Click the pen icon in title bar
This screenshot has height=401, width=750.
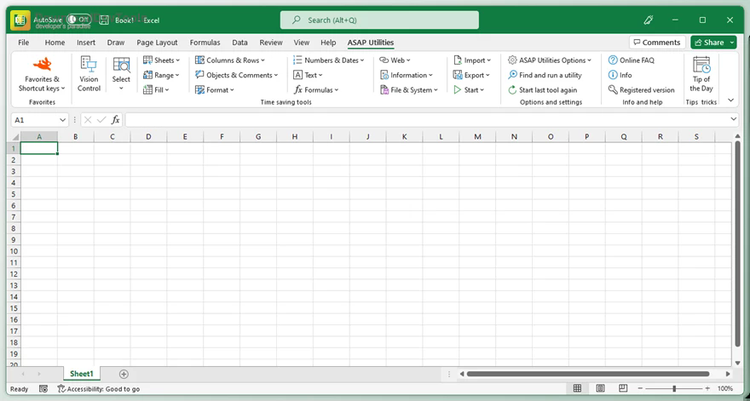(x=648, y=20)
